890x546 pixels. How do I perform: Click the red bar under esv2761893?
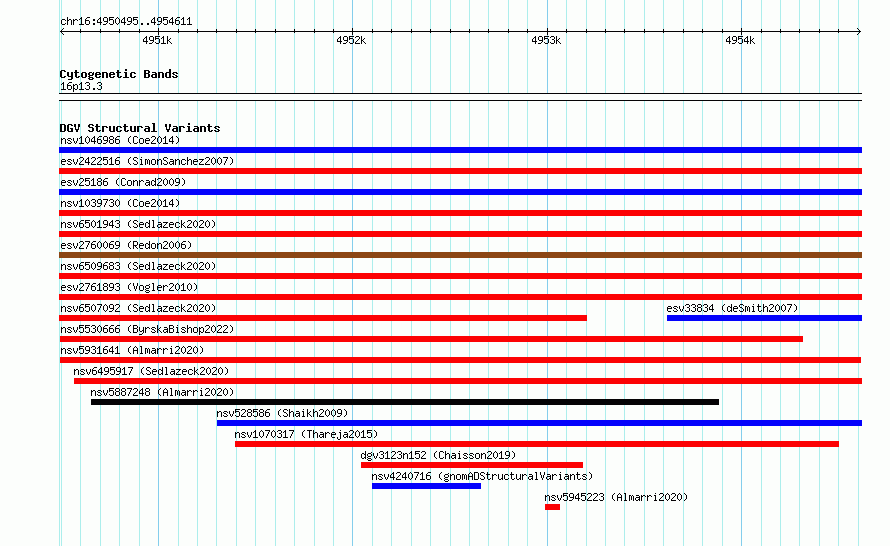460,297
